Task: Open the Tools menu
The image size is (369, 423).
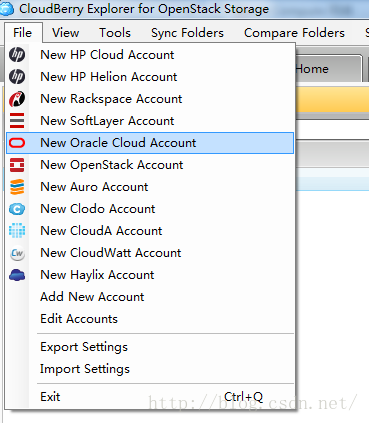Action: tap(115, 33)
